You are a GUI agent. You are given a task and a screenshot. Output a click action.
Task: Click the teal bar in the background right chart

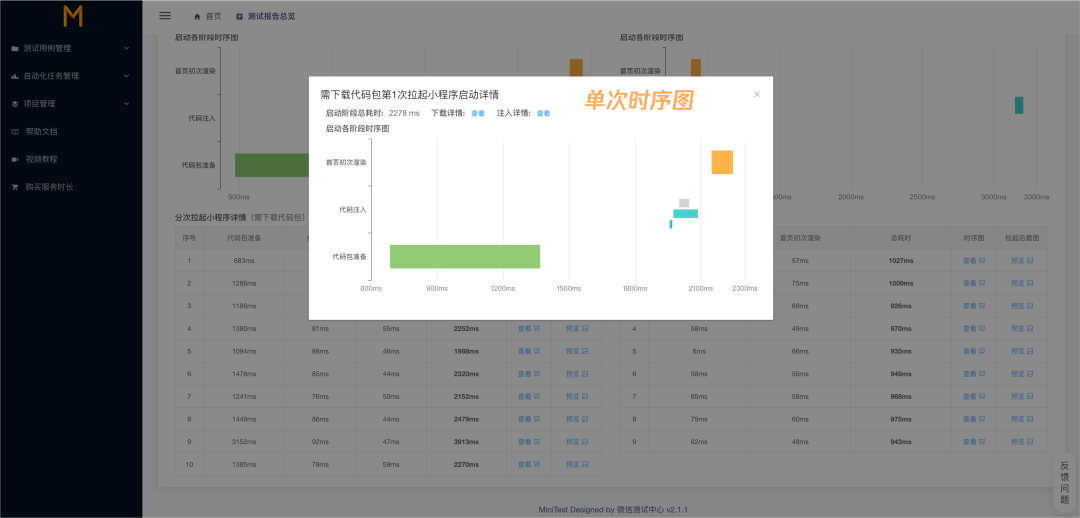coord(1019,105)
